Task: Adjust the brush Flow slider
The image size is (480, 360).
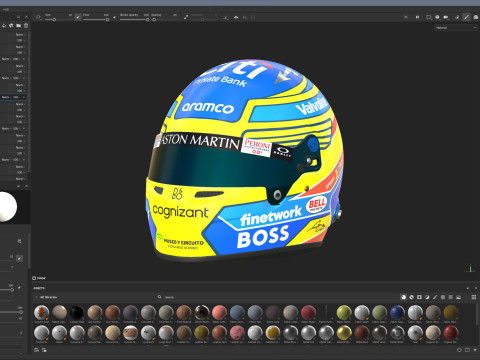Action: (96, 20)
